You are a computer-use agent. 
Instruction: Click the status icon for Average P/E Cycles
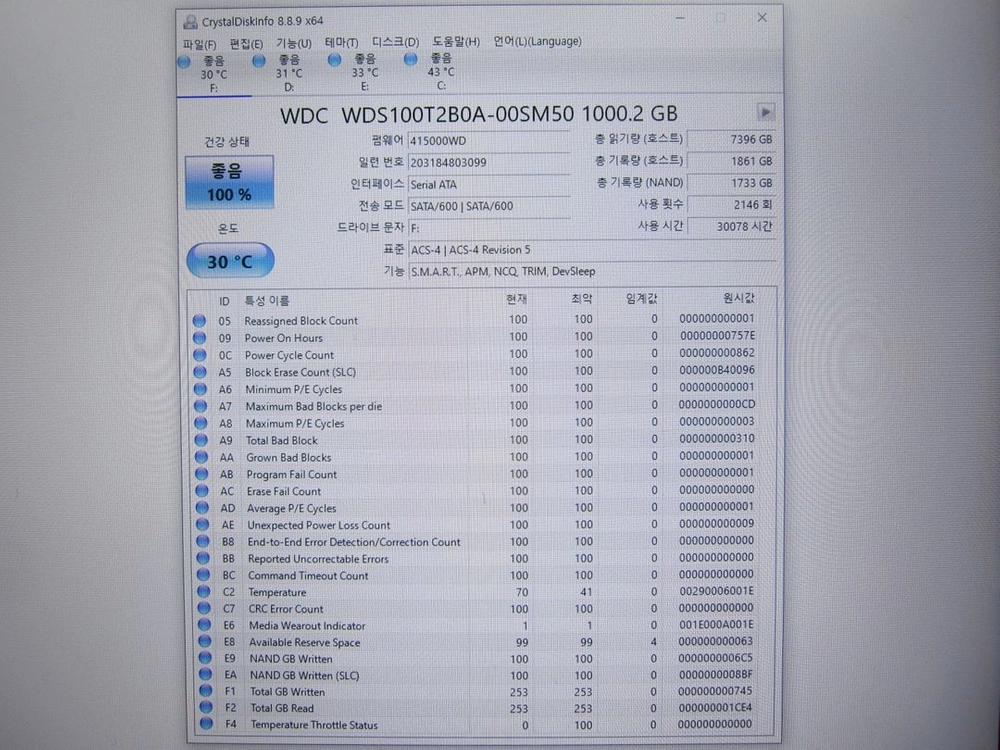tap(202, 508)
